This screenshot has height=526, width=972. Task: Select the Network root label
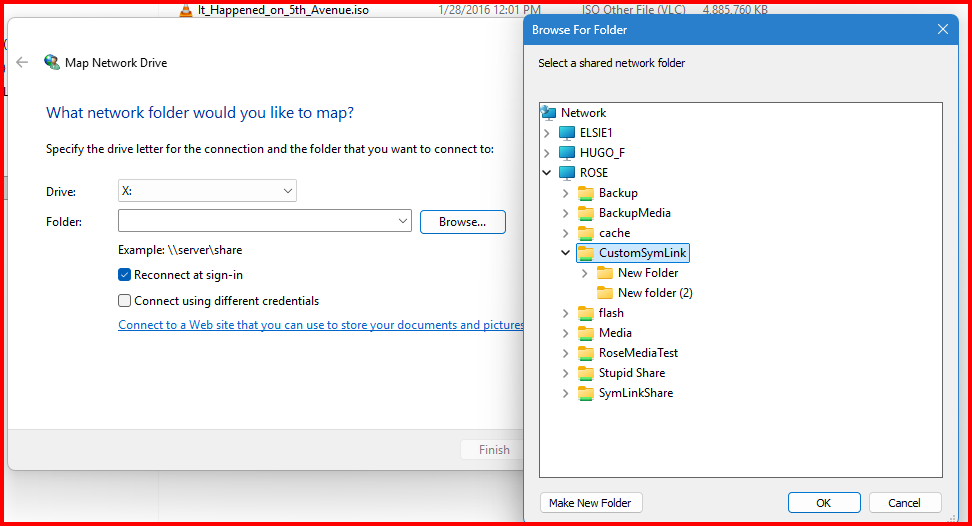[583, 113]
